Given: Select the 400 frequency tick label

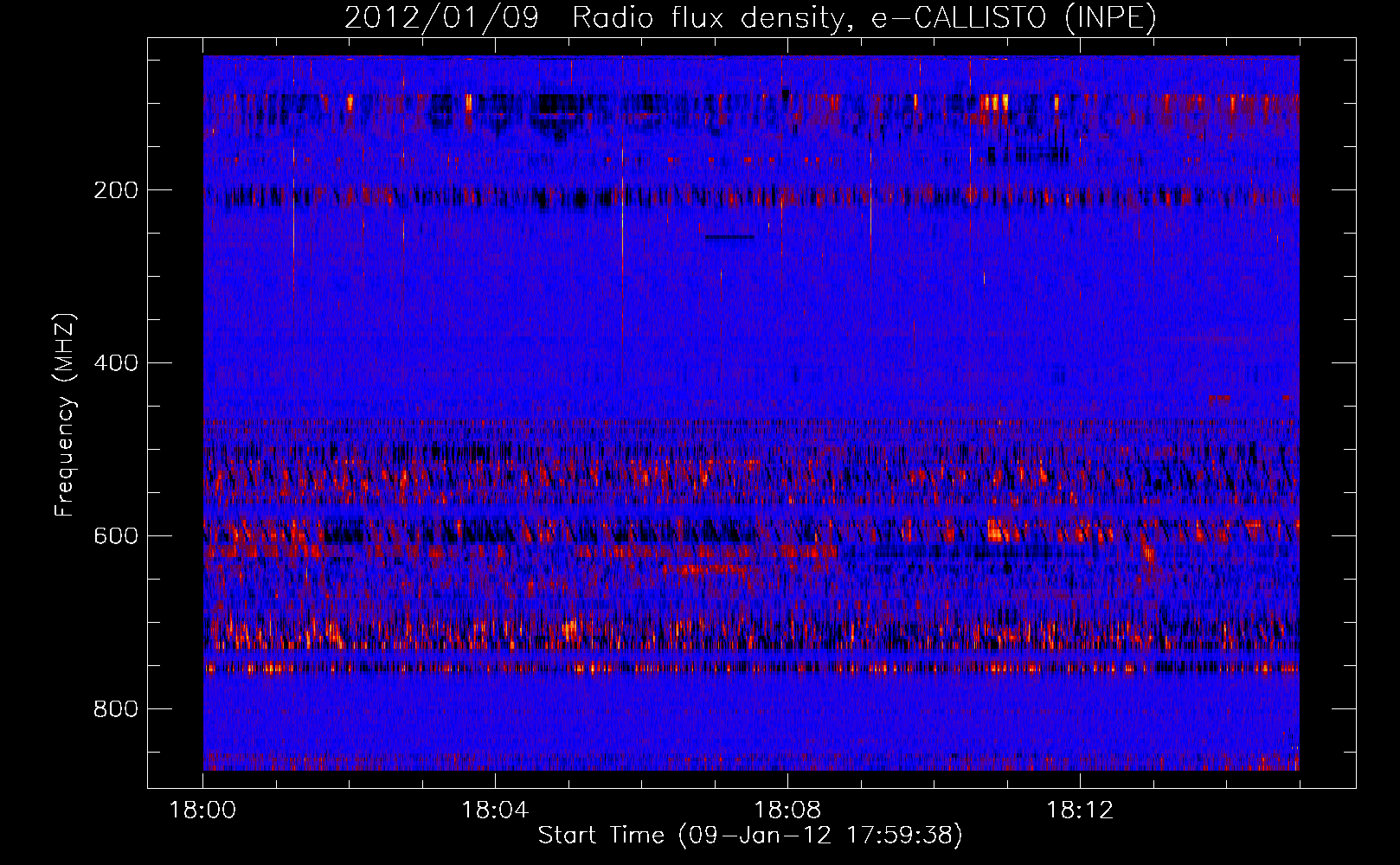Looking at the screenshot, I should coord(116,363).
